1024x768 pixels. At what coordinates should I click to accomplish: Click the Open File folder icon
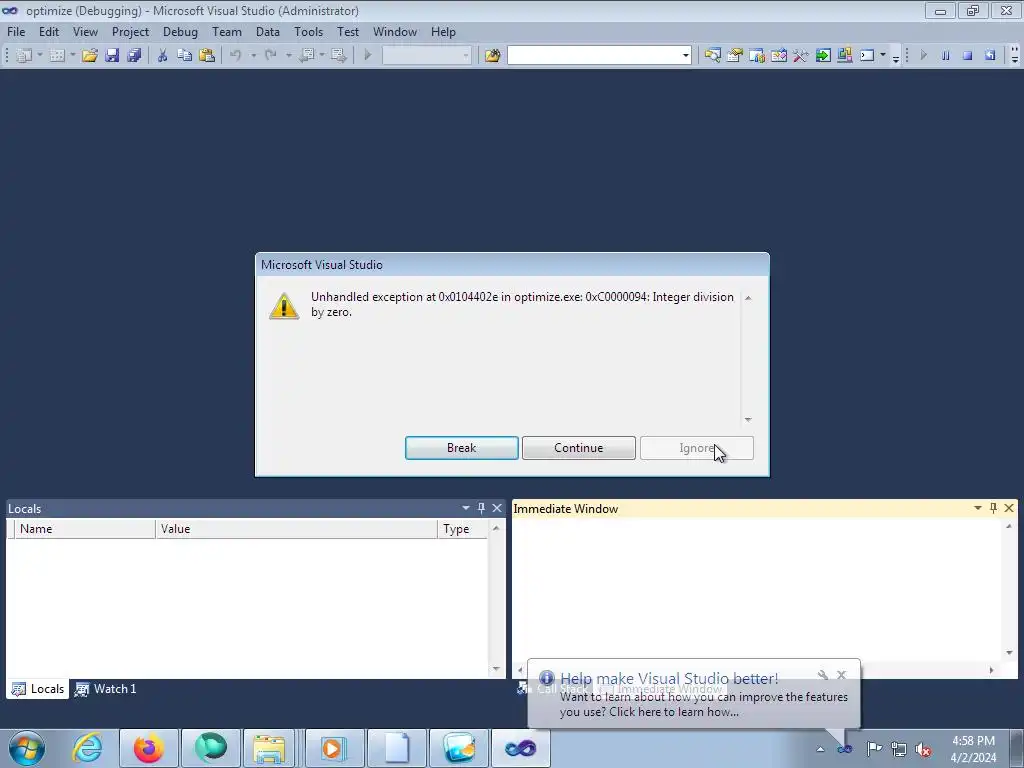click(x=89, y=56)
